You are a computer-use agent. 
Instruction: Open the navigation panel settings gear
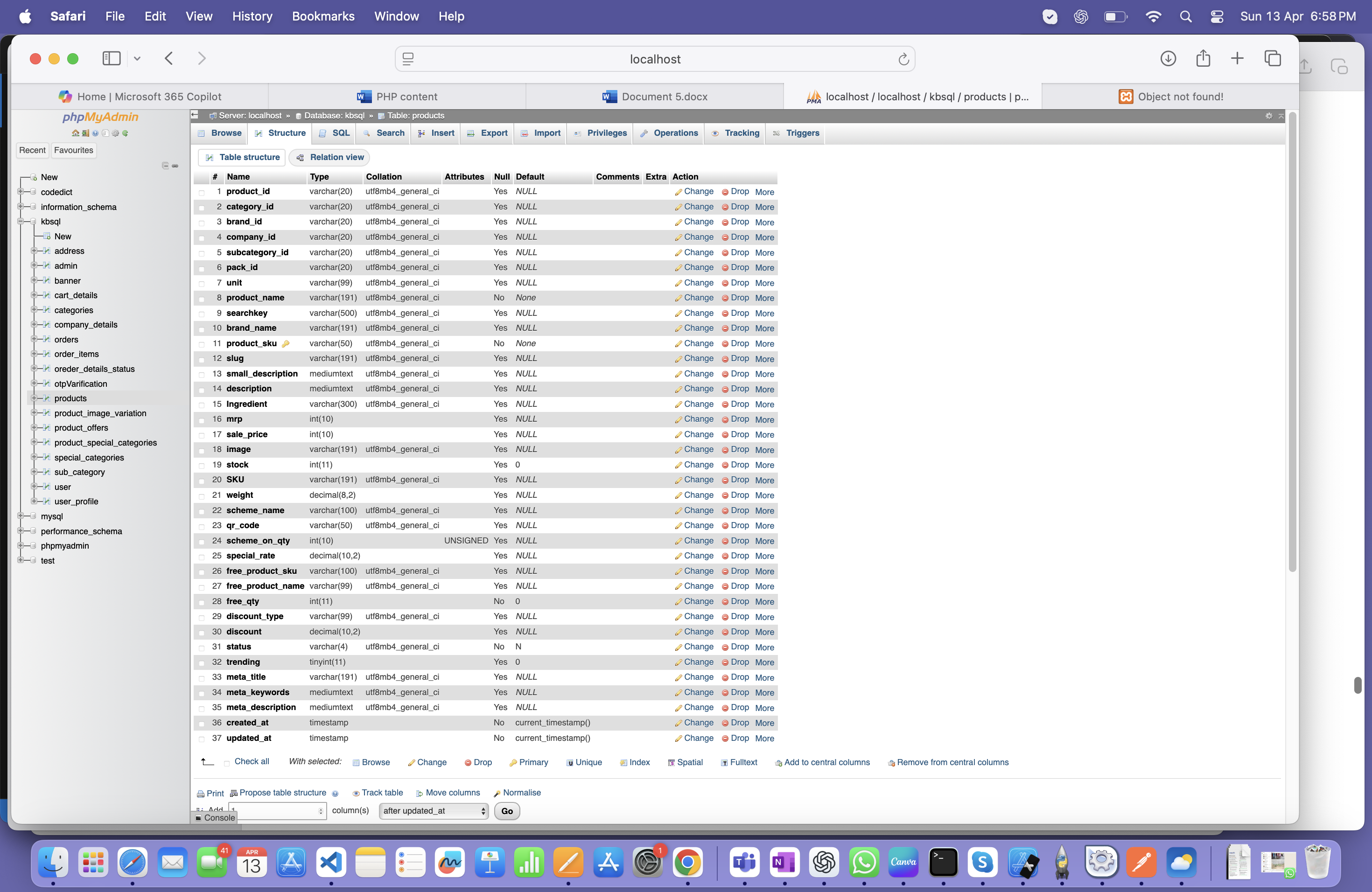tap(115, 133)
